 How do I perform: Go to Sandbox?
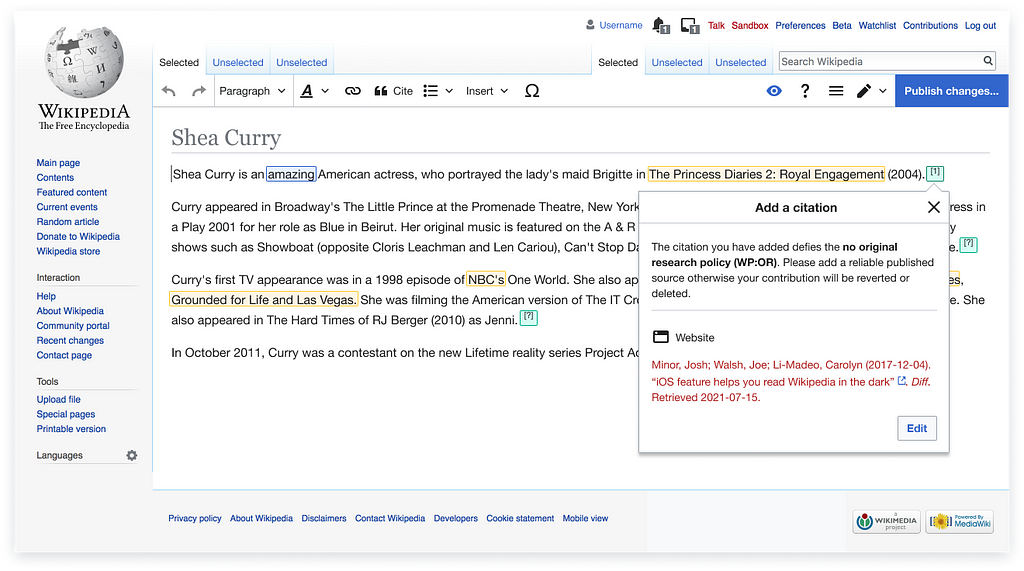[750, 25]
